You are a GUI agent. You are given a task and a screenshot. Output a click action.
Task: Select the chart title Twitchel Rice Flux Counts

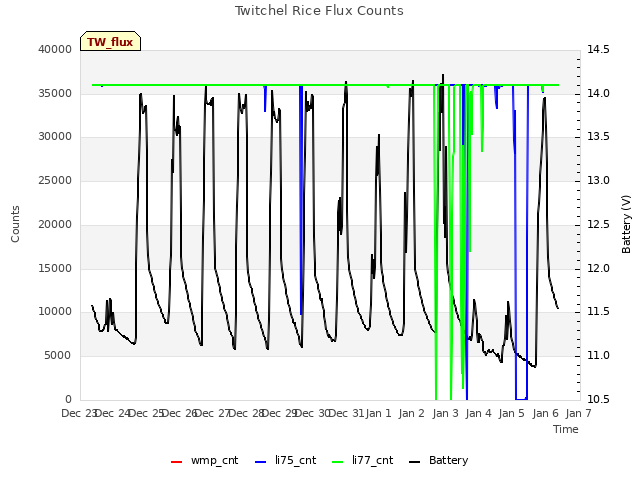[319, 11]
